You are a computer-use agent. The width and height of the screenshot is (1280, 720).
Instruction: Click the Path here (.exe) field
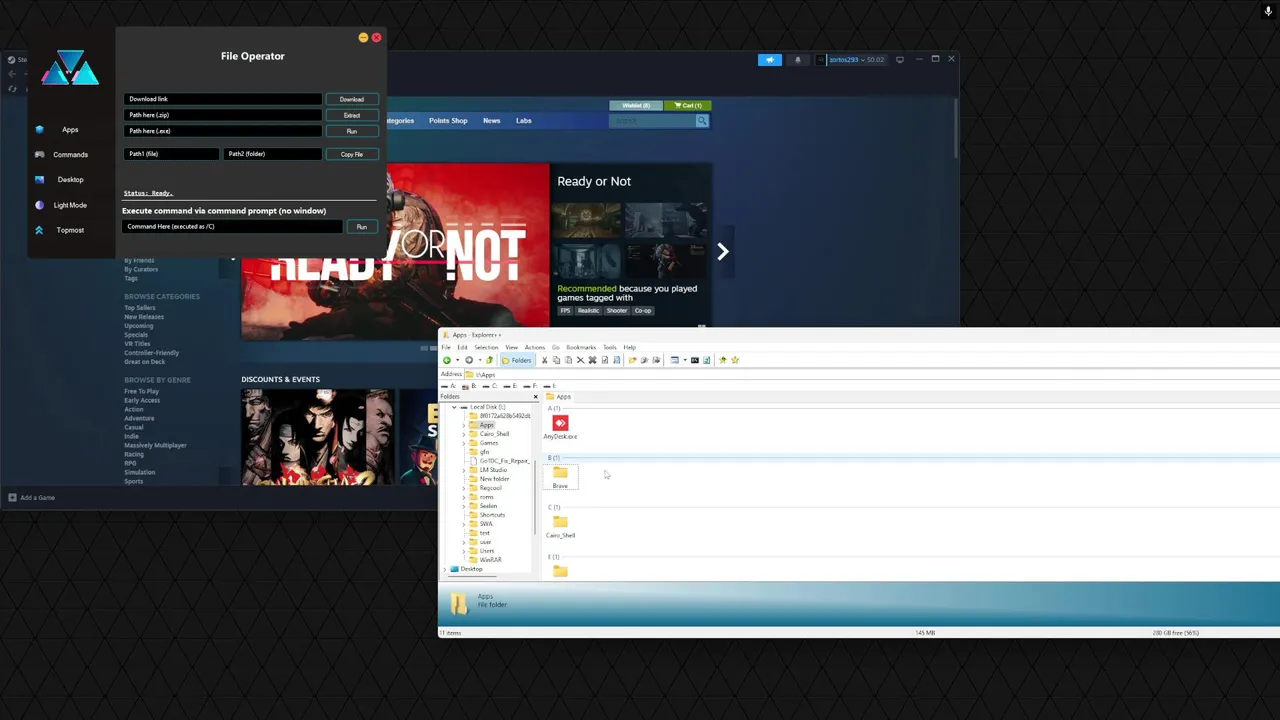[223, 131]
